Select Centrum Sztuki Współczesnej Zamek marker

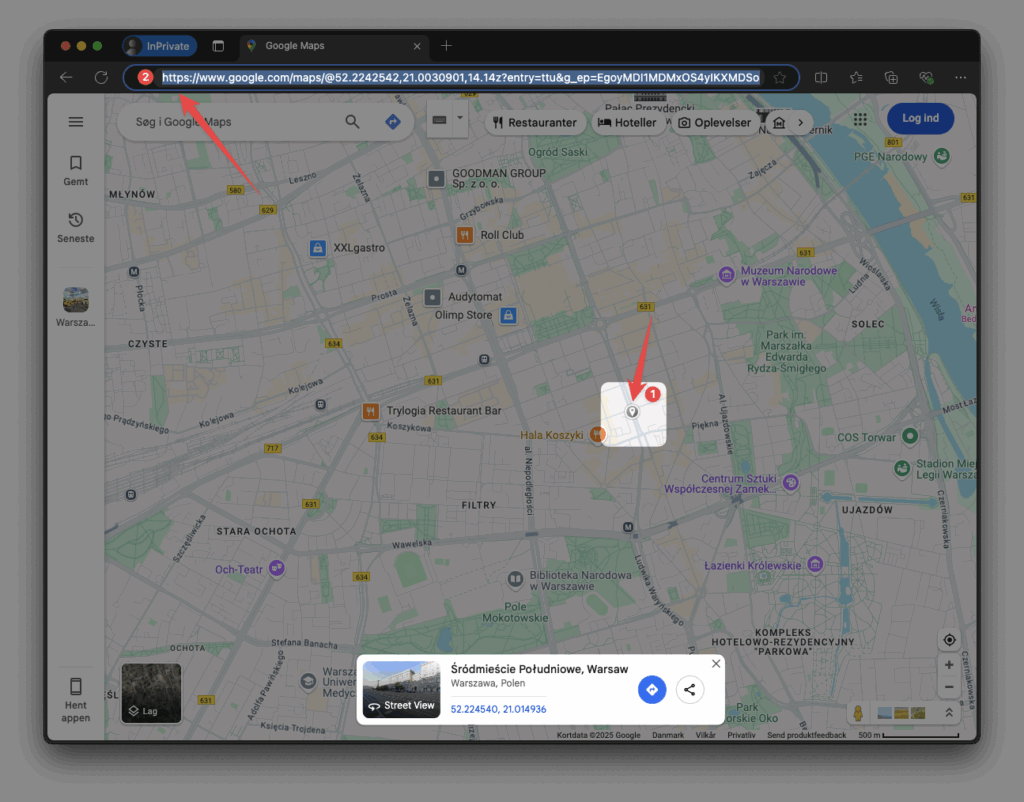pyautogui.click(x=791, y=483)
